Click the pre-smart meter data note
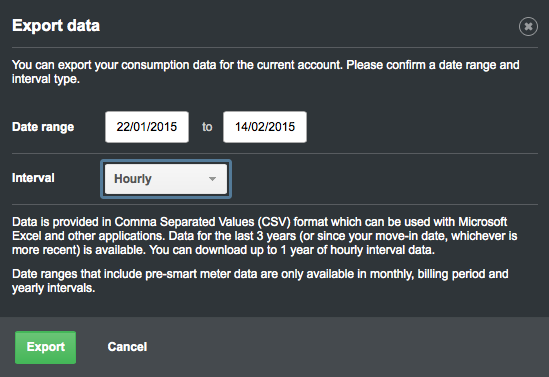The height and width of the screenshot is (377, 549). point(260,281)
